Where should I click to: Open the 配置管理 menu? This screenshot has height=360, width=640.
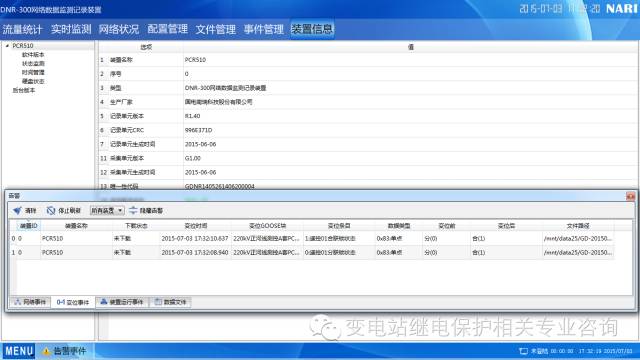(167, 29)
